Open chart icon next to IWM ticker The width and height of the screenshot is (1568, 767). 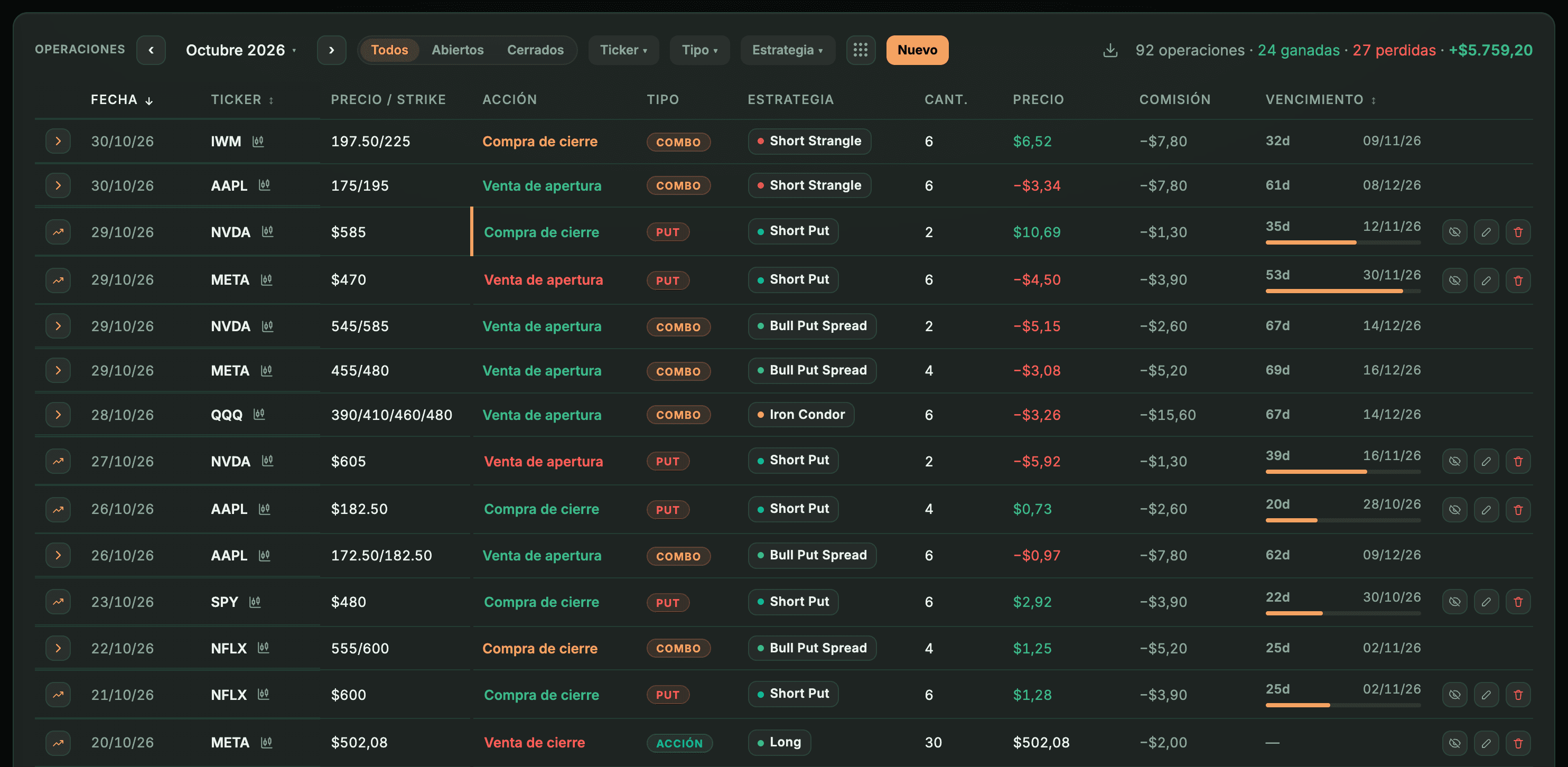258,141
